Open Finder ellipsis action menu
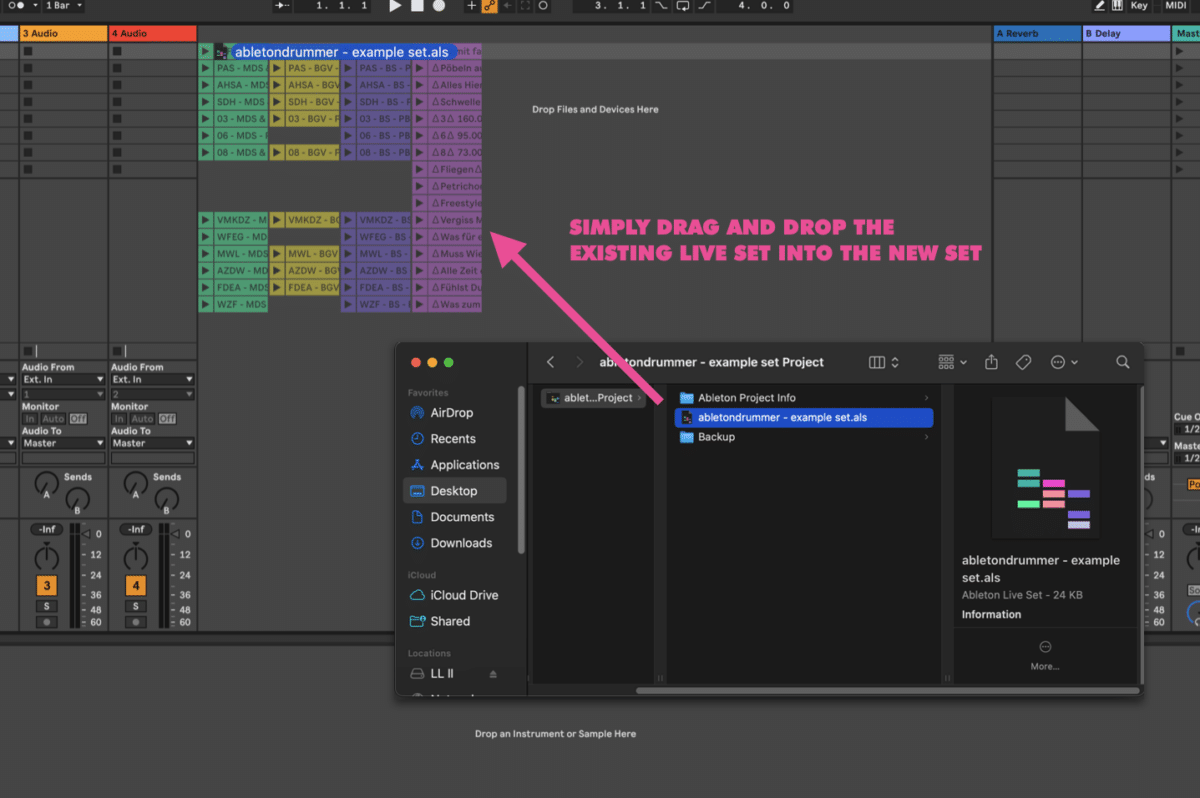This screenshot has height=798, width=1200. (x=1062, y=362)
